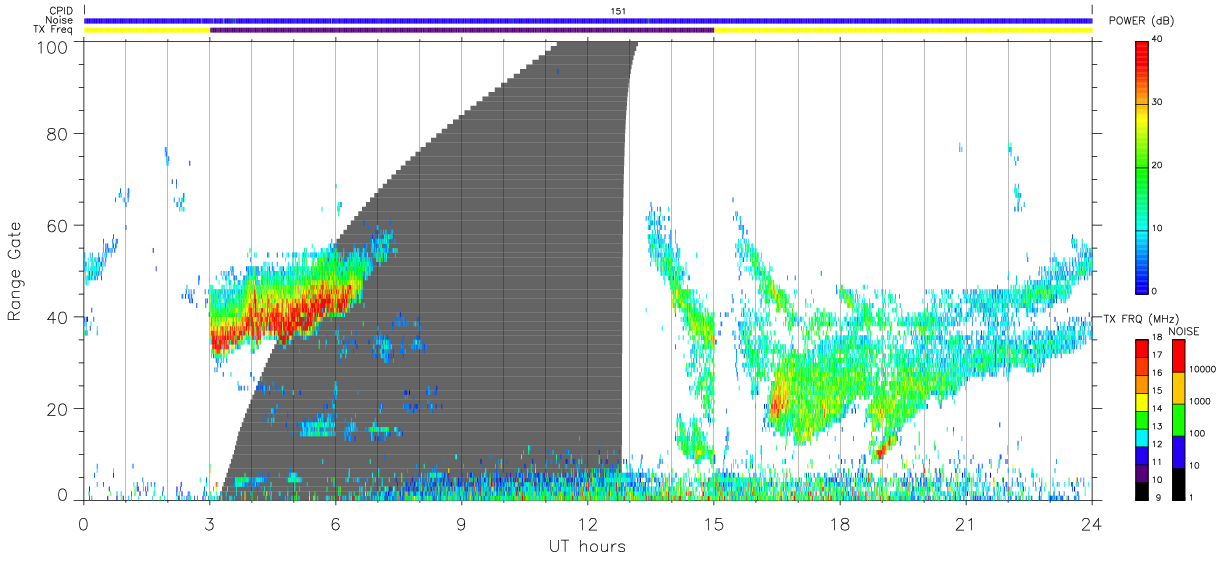The image size is (1228, 567).
Task: Click the "30" label on the POWER scale
Action: coord(1158,103)
